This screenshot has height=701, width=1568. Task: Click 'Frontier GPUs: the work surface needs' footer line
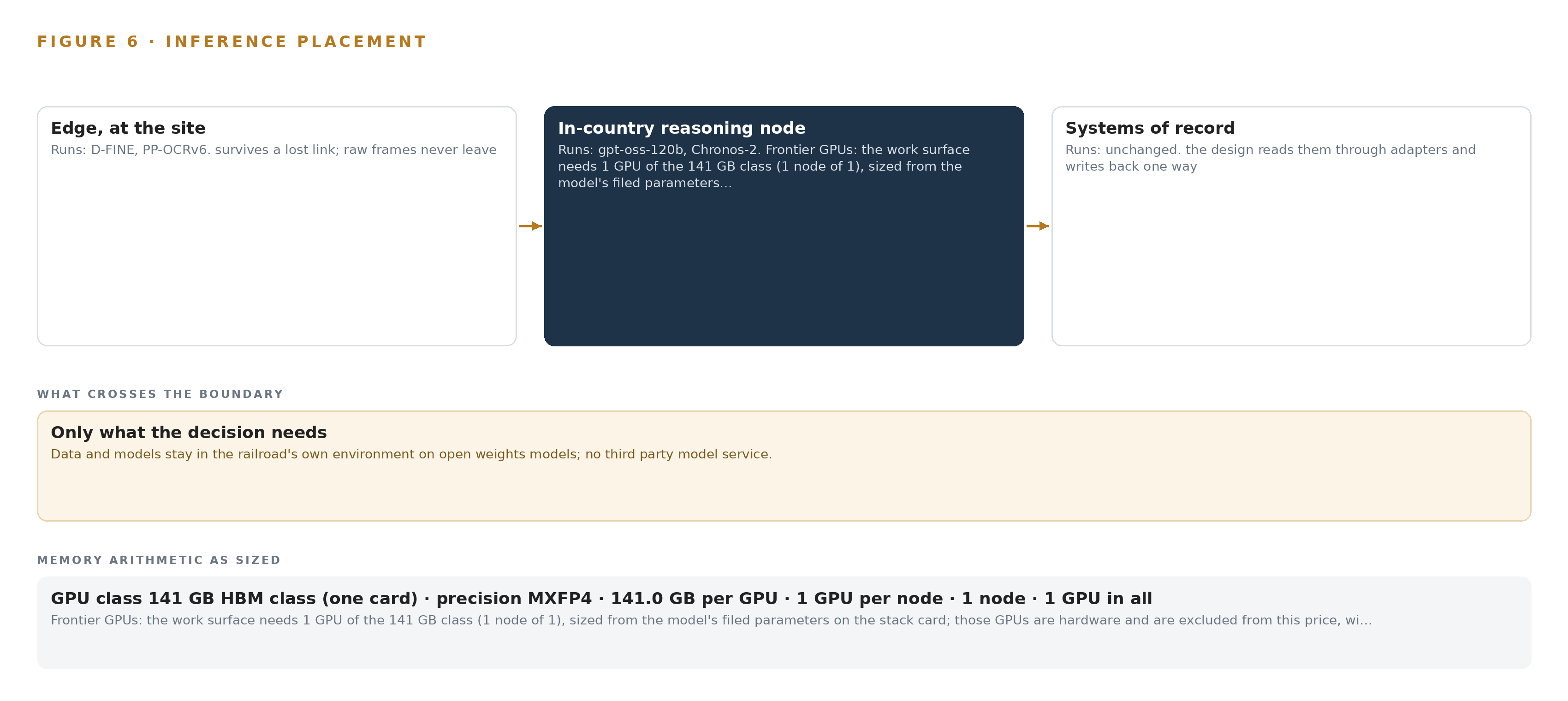(711, 620)
